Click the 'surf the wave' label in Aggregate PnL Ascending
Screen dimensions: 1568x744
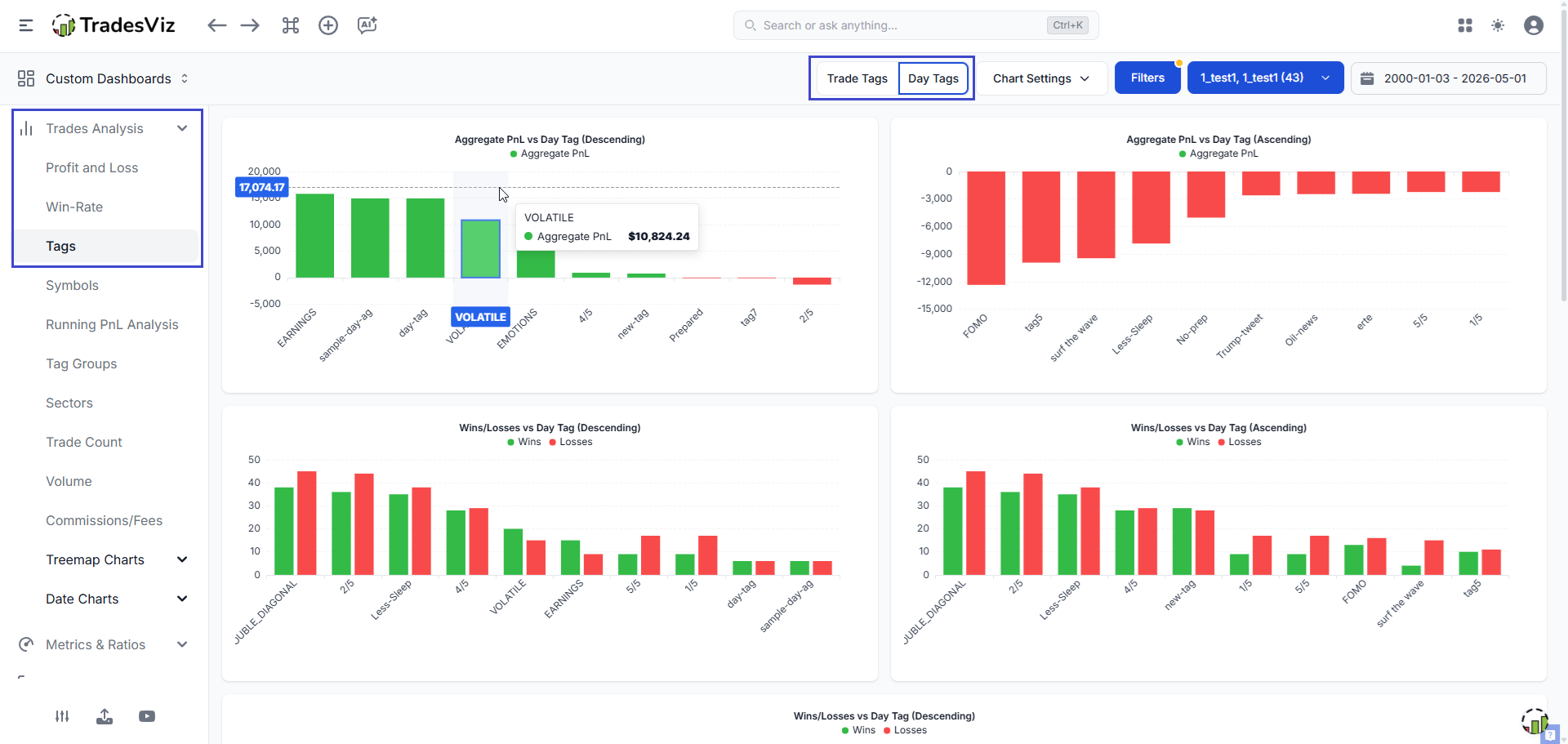[x=1073, y=337]
